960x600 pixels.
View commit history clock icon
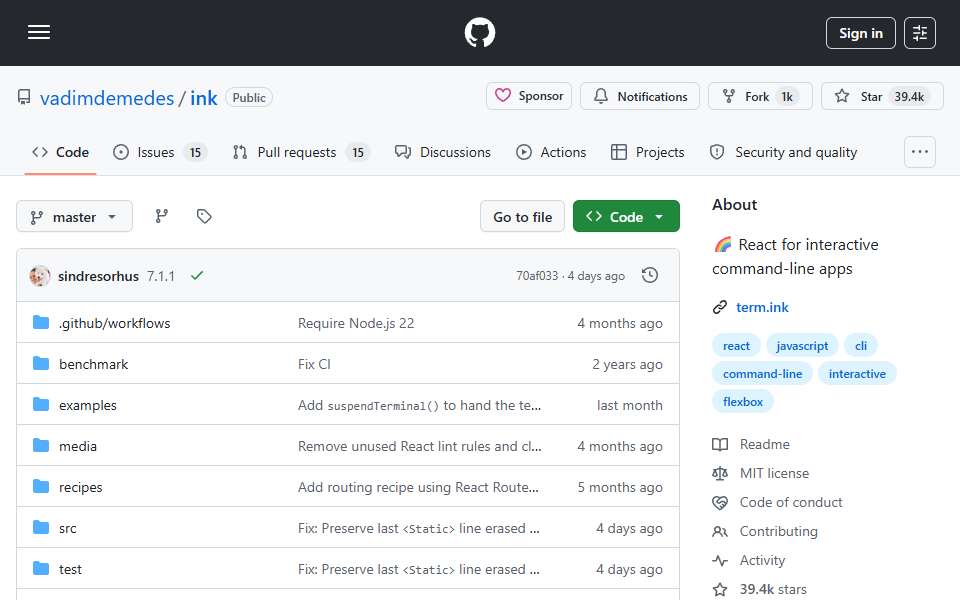coord(650,276)
